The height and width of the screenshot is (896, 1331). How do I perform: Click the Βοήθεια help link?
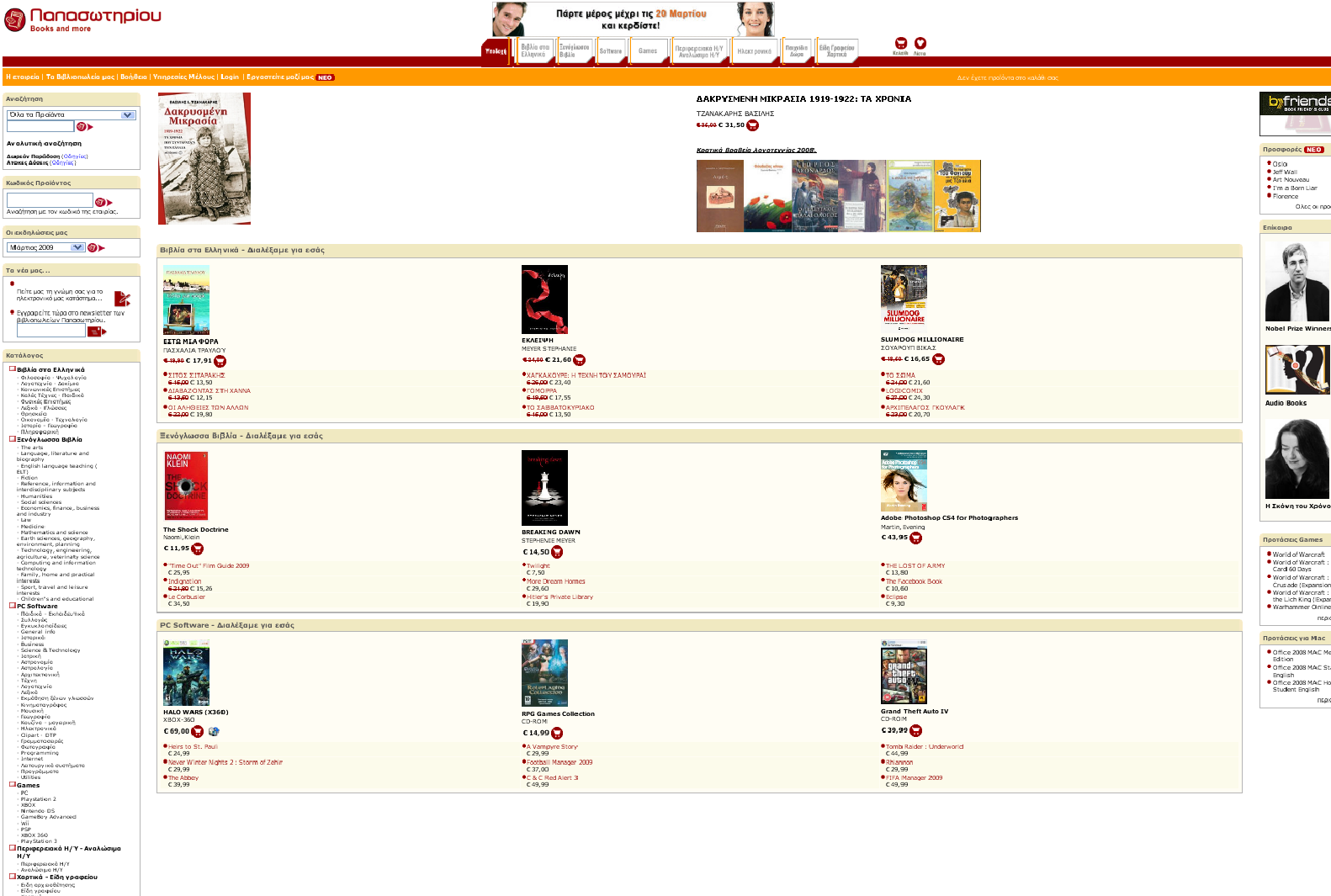point(134,77)
